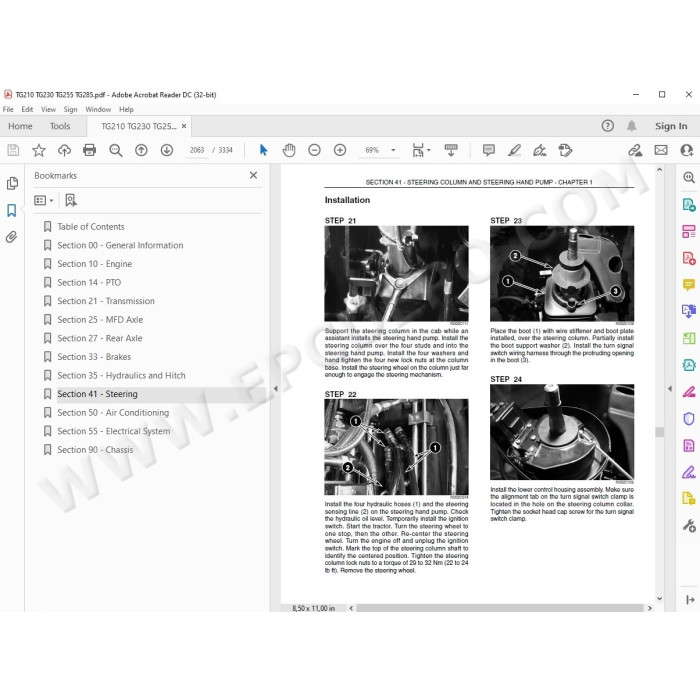
Task: Open Section 14 - PTO bookmark
Action: pyautogui.click(x=89, y=283)
